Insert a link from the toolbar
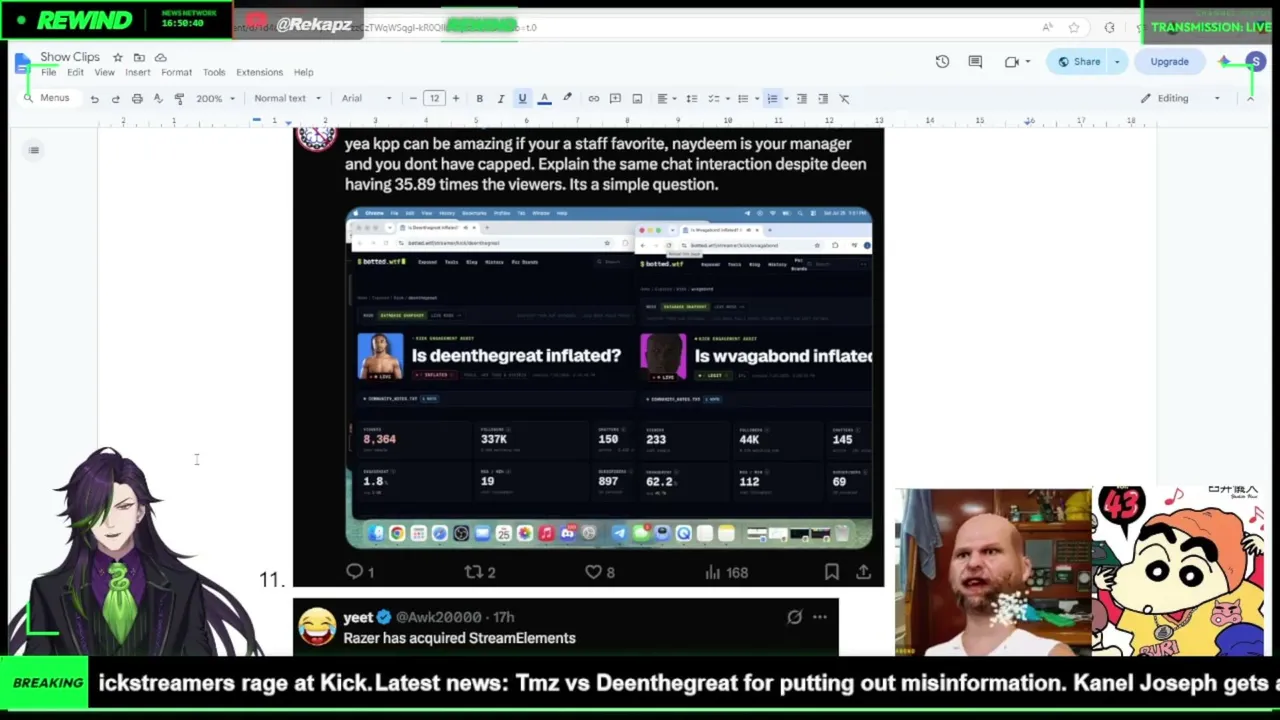Viewport: 1280px width, 720px height. click(593, 98)
